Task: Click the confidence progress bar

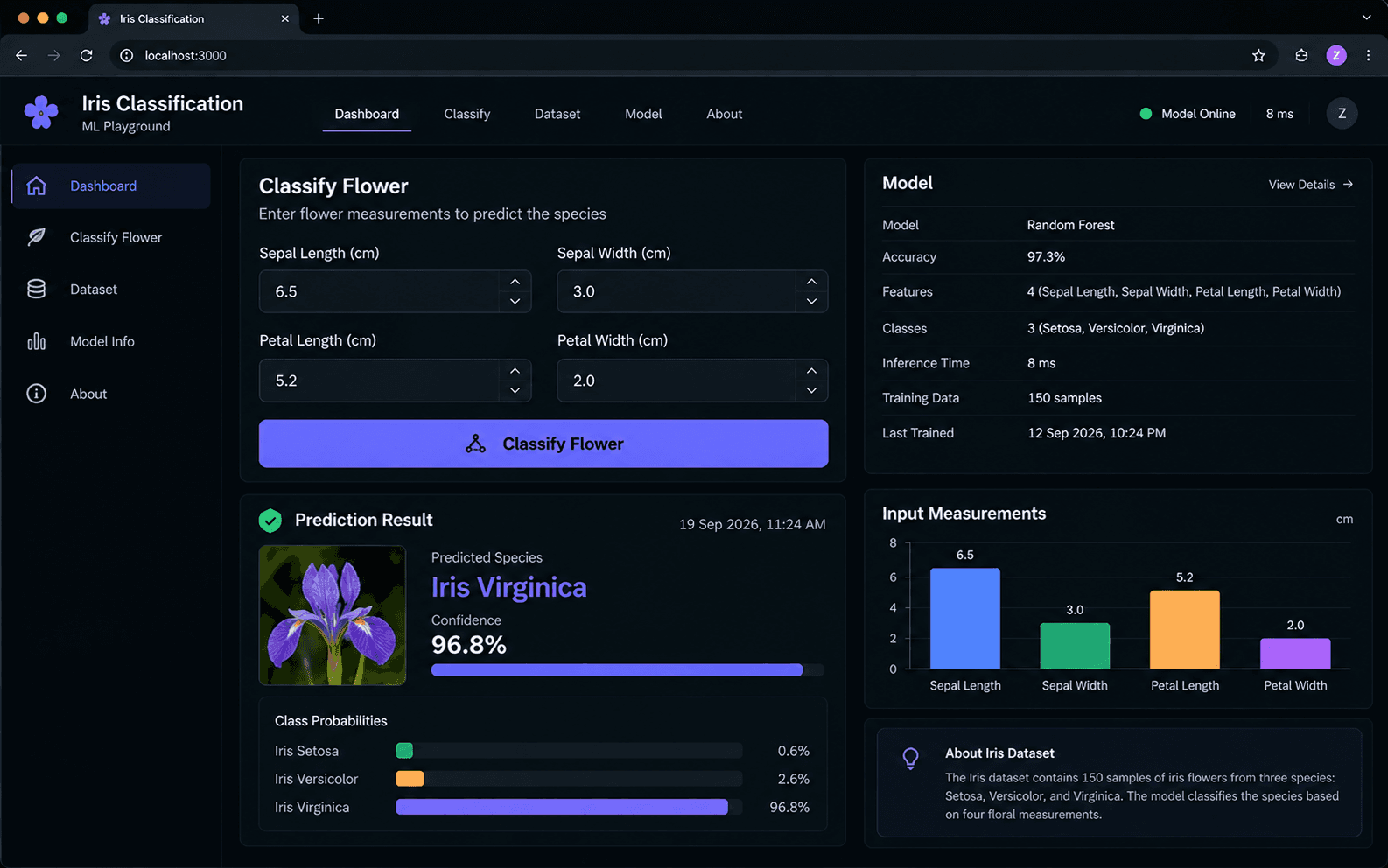Action: pyautogui.click(x=627, y=670)
